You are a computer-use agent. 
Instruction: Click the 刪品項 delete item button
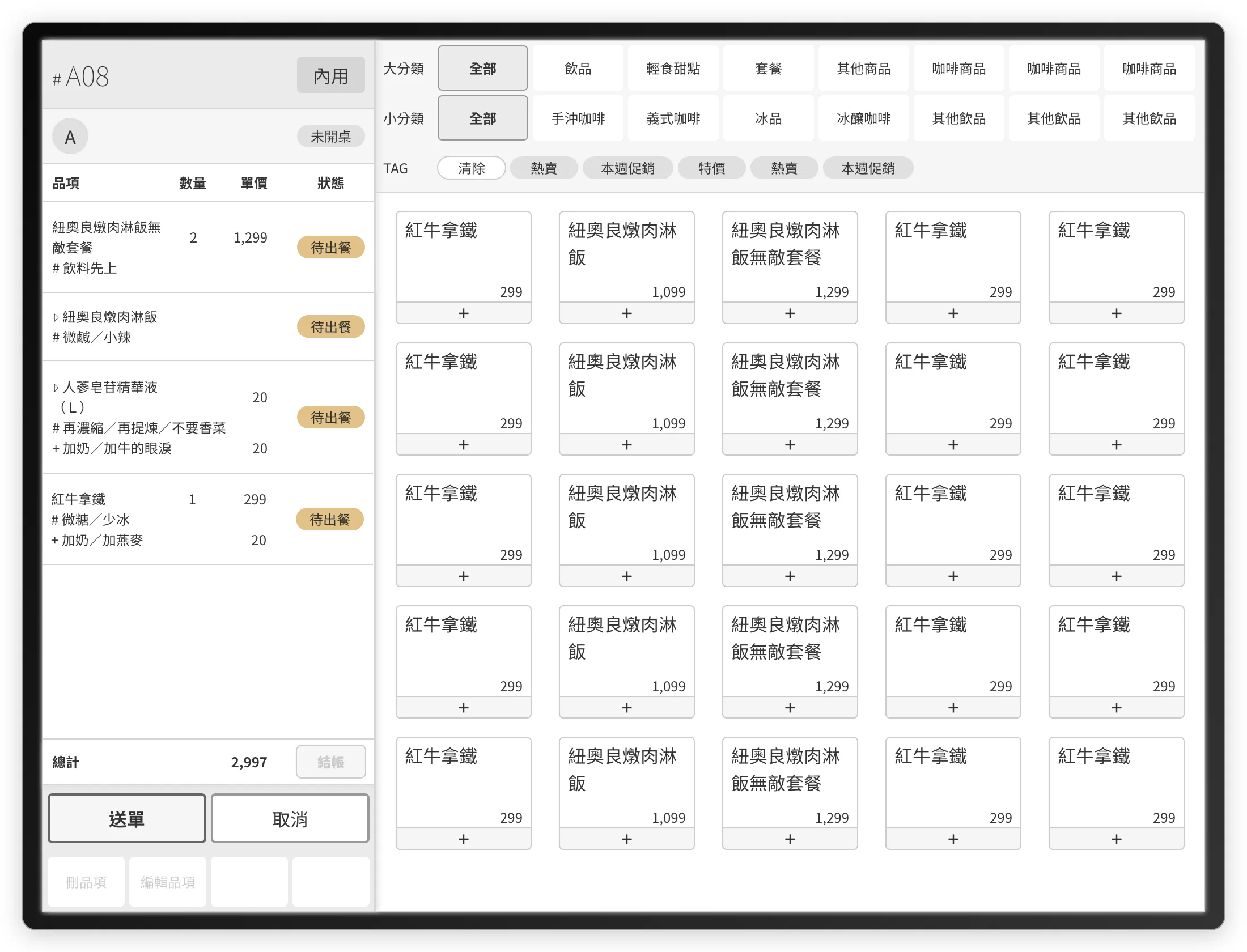[86, 882]
